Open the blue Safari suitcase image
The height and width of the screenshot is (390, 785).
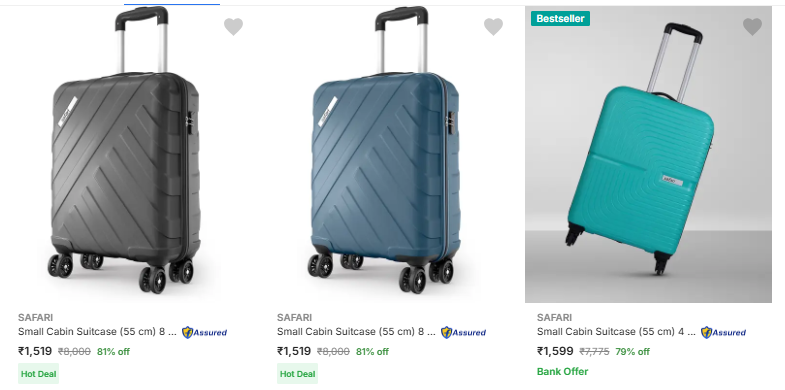[384, 150]
